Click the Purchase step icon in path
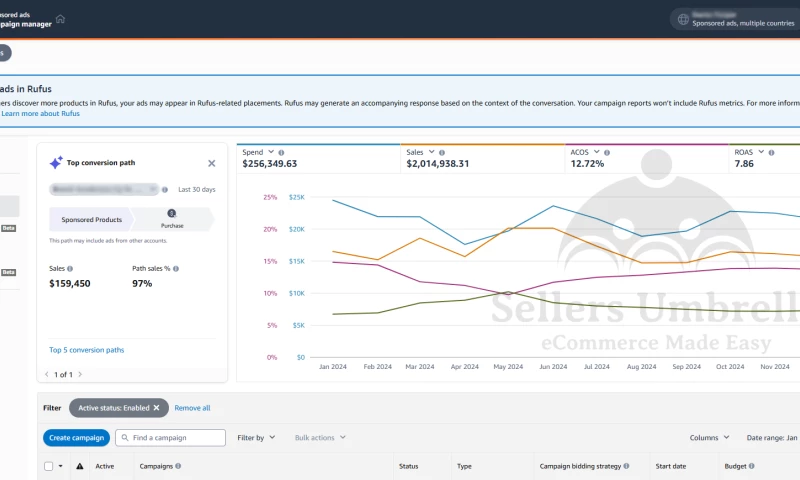The width and height of the screenshot is (800, 480). (172, 214)
